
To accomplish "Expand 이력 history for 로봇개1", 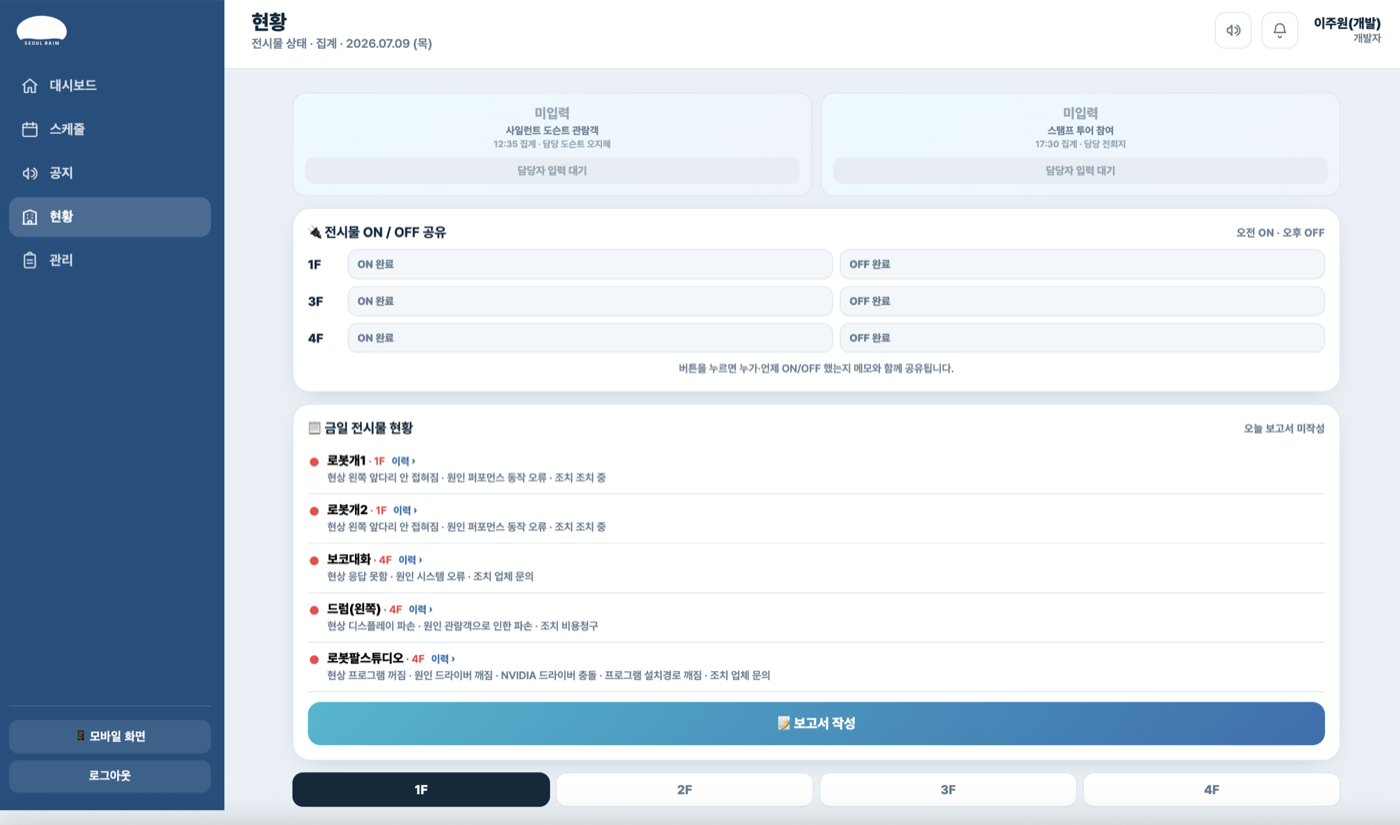I will (x=403, y=462).
